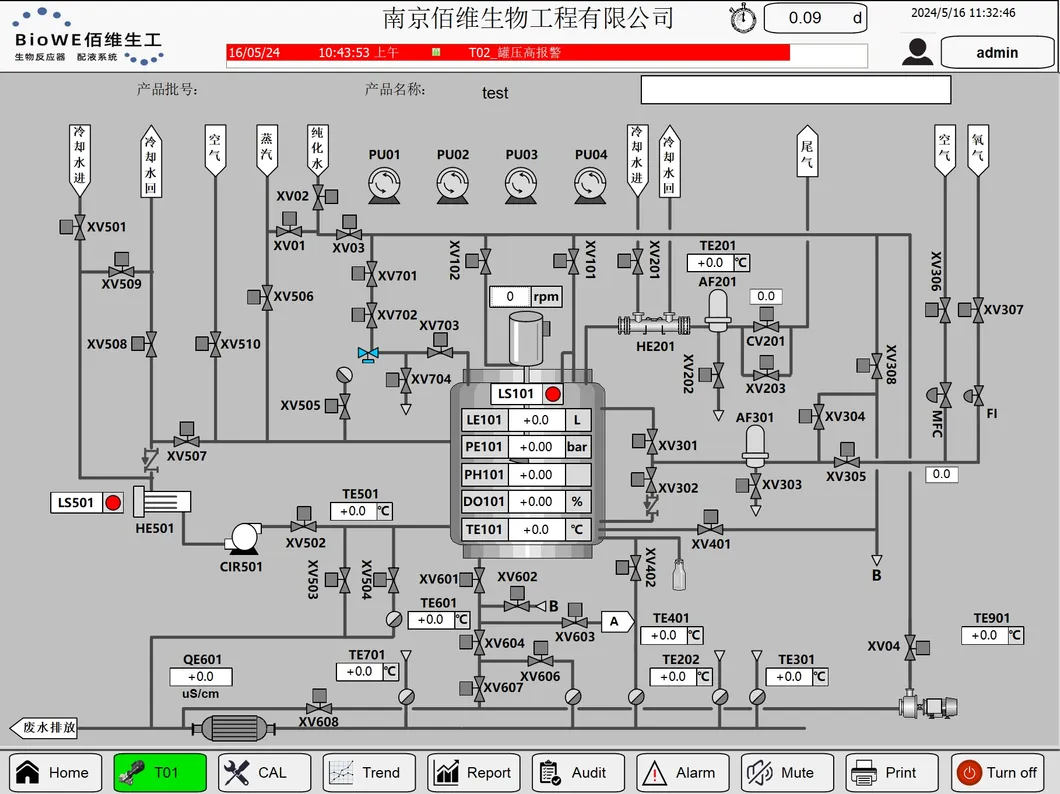Open the Home screen tab
1060x794 pixels.
[x=55, y=772]
